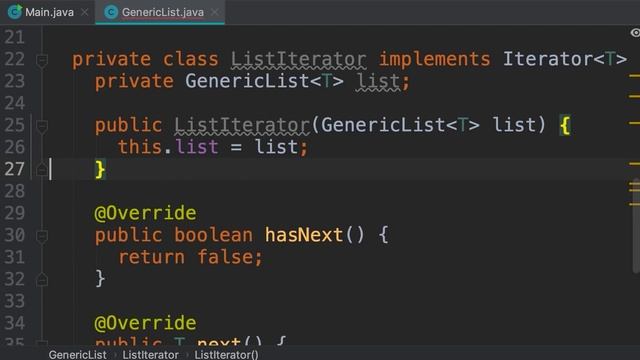
Task: Click the @Override annotation on line 29
Action: point(145,213)
